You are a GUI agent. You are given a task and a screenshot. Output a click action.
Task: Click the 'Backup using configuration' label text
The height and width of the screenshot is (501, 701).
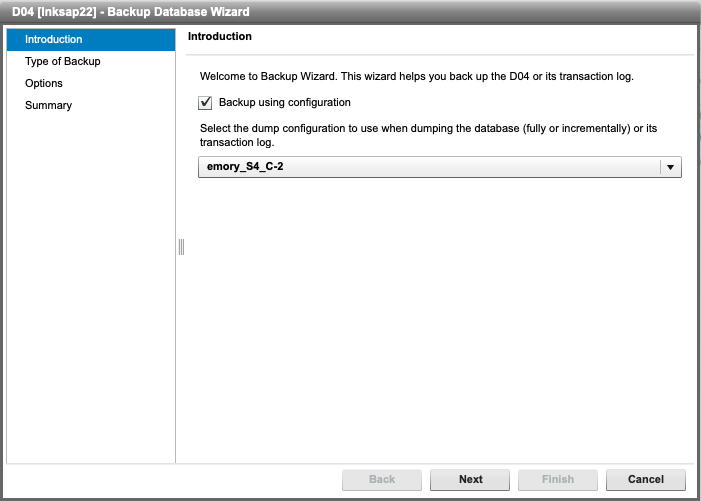pos(284,103)
